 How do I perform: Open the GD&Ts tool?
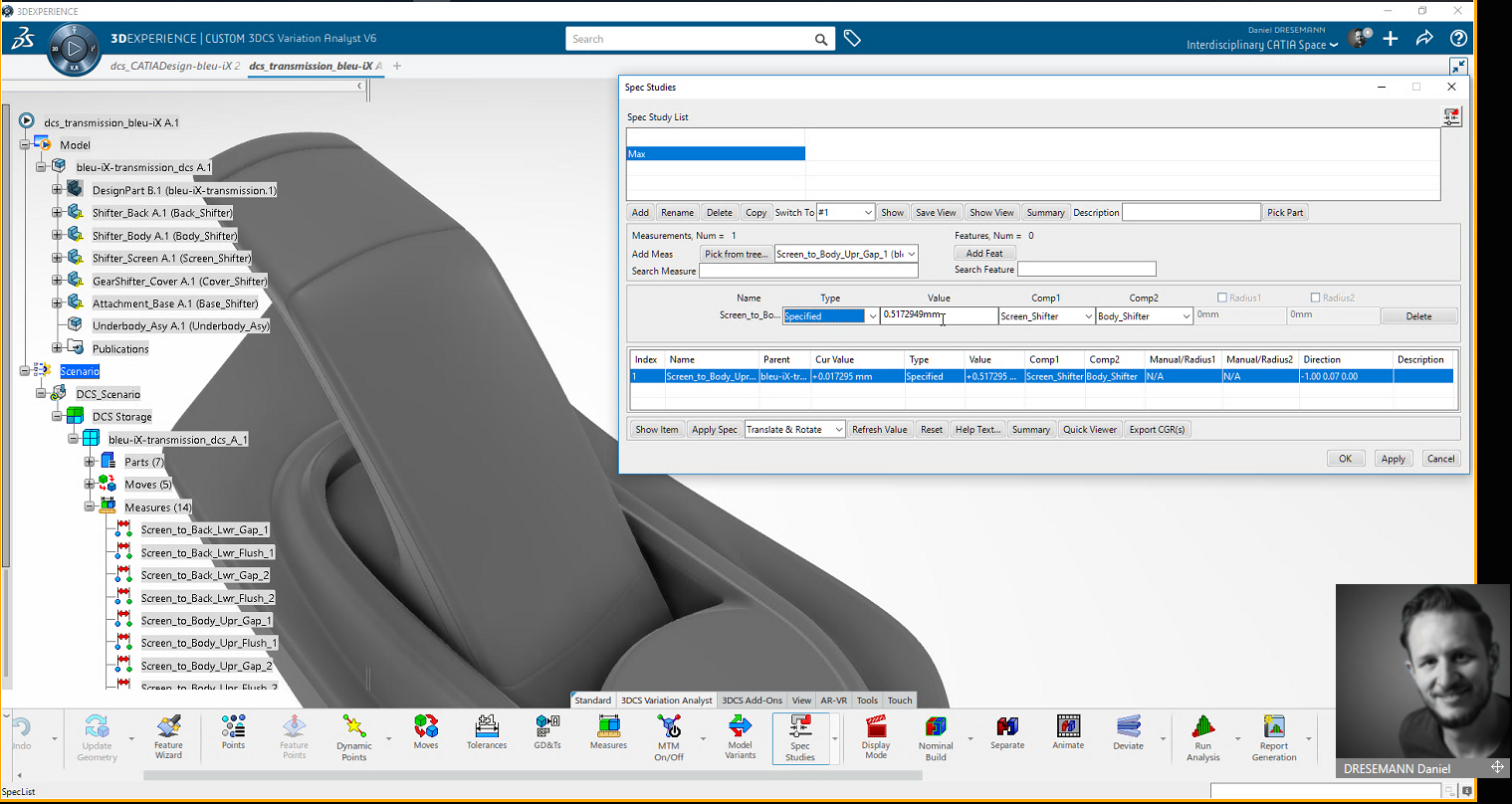click(547, 732)
